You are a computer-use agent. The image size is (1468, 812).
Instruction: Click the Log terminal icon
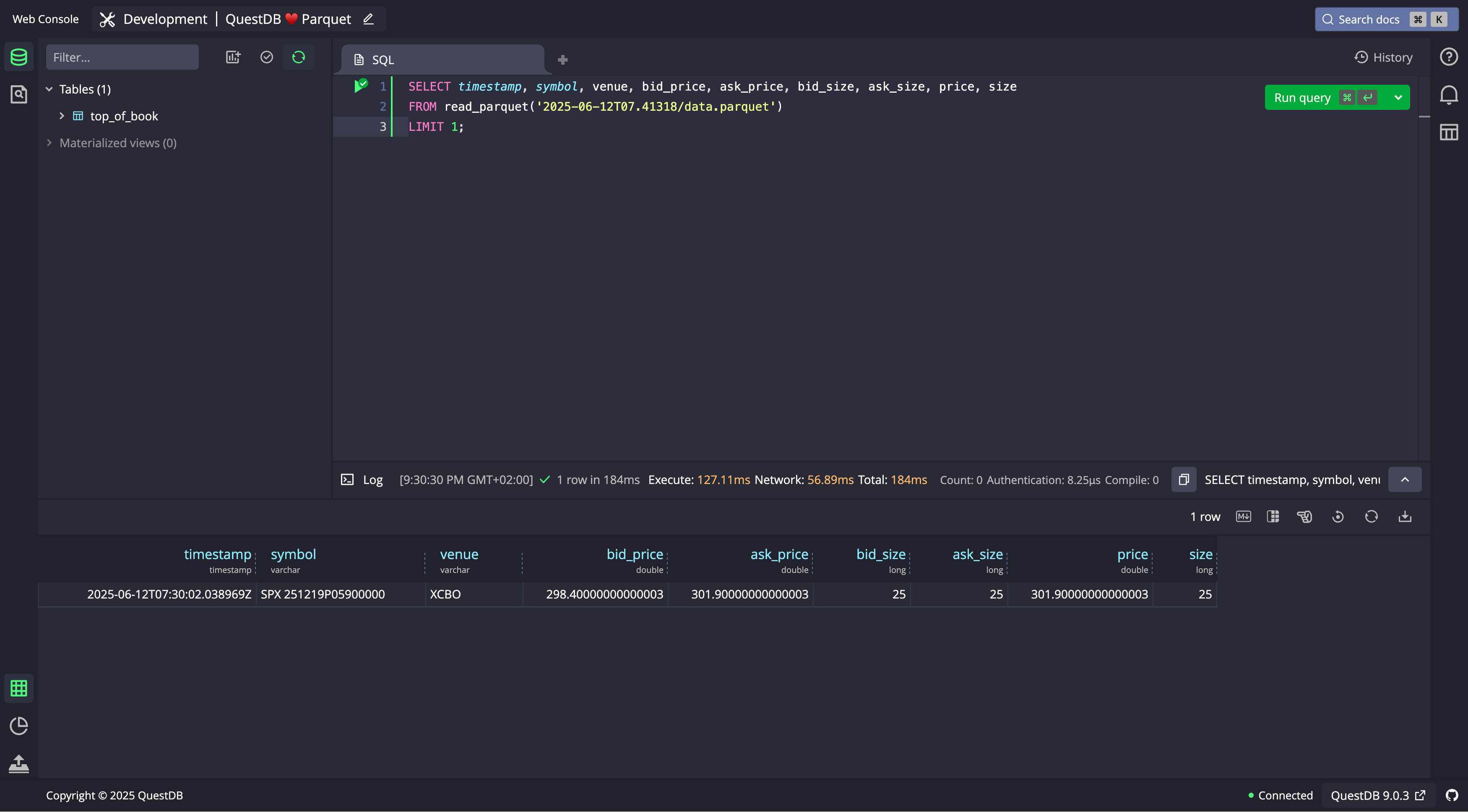(347, 480)
